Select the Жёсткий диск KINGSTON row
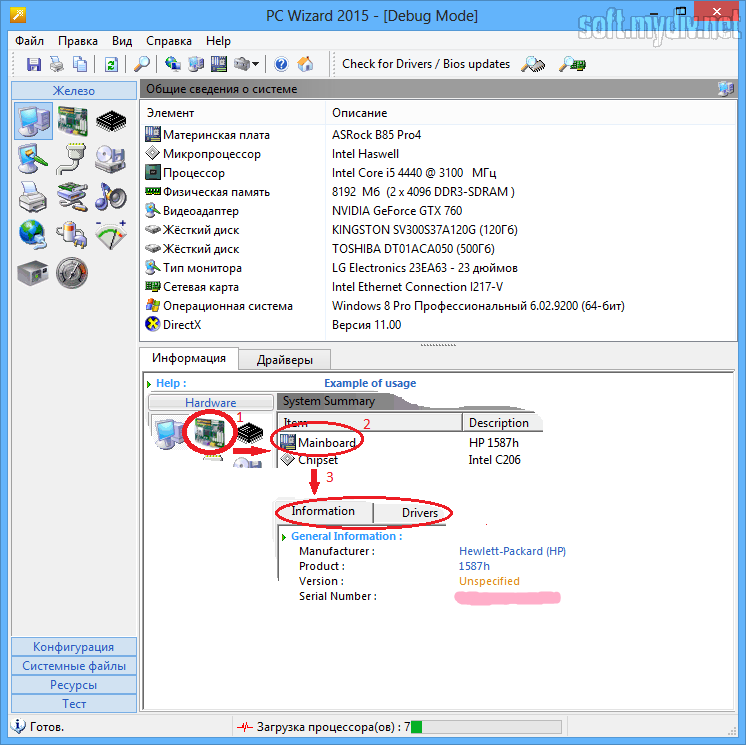 [439, 230]
